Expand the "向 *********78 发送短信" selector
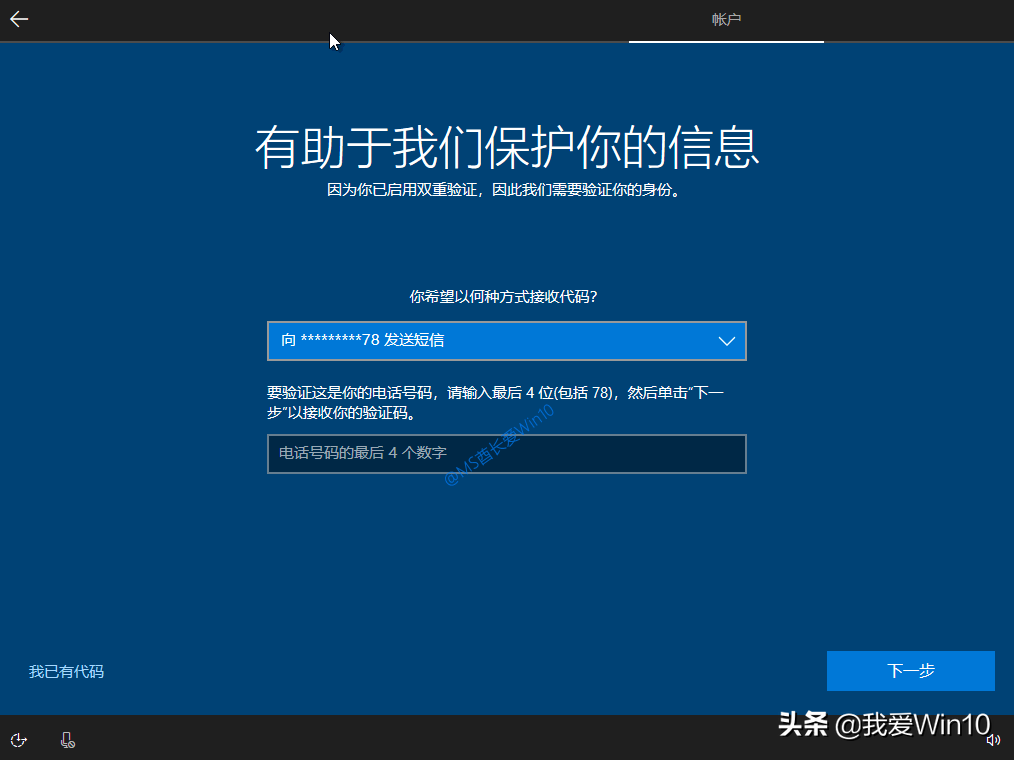 pyautogui.click(x=506, y=340)
